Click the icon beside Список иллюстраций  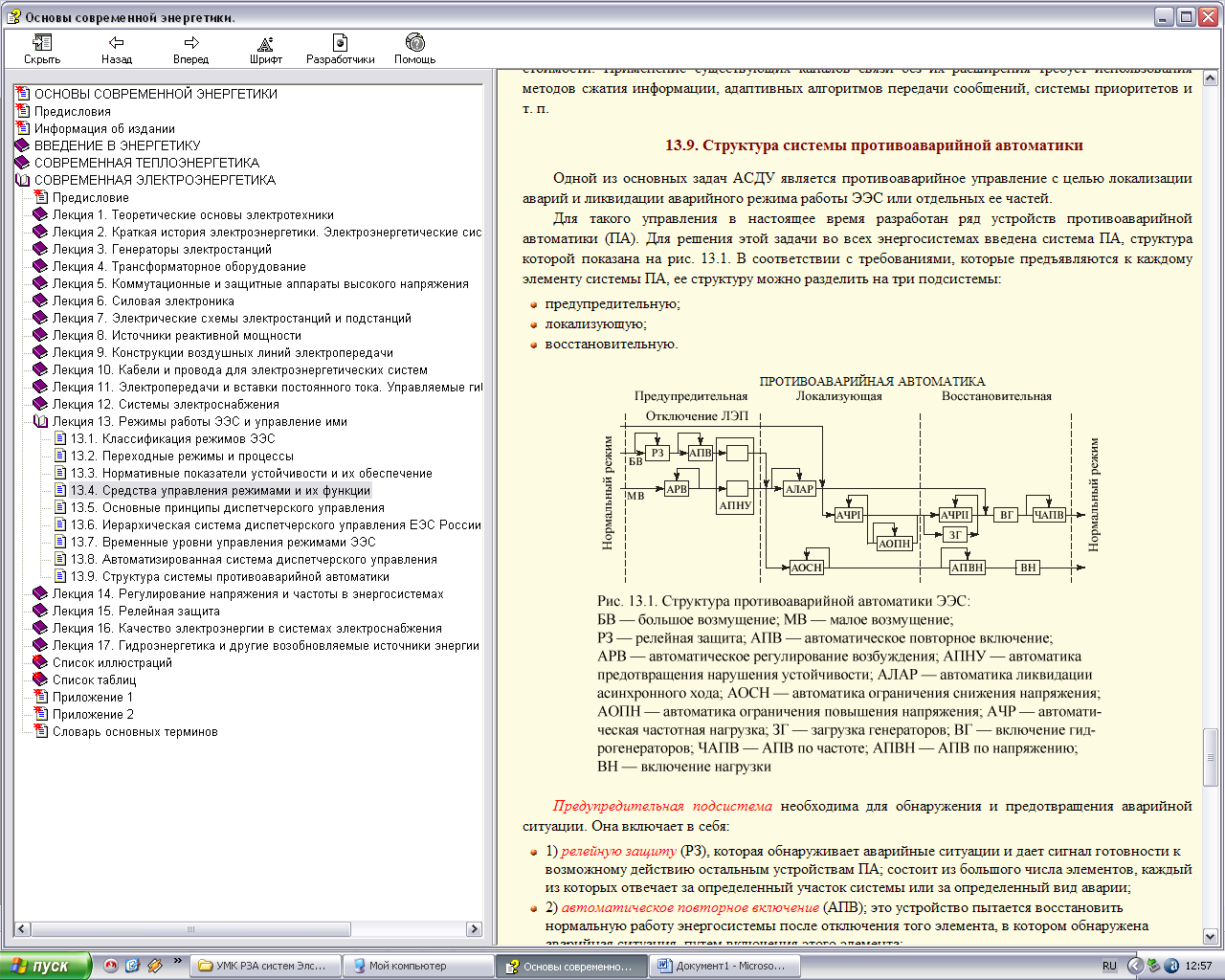(x=40, y=662)
